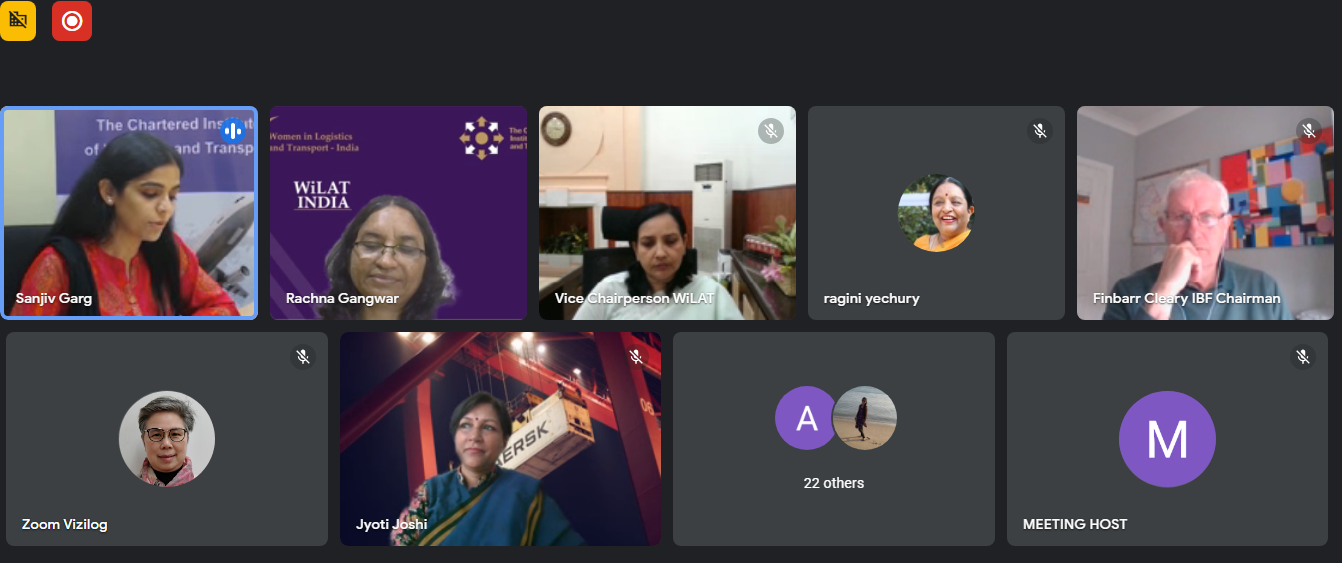Click Zoom Vizilog's circular avatar
Image resolution: width=1342 pixels, height=563 pixels.
click(167, 438)
